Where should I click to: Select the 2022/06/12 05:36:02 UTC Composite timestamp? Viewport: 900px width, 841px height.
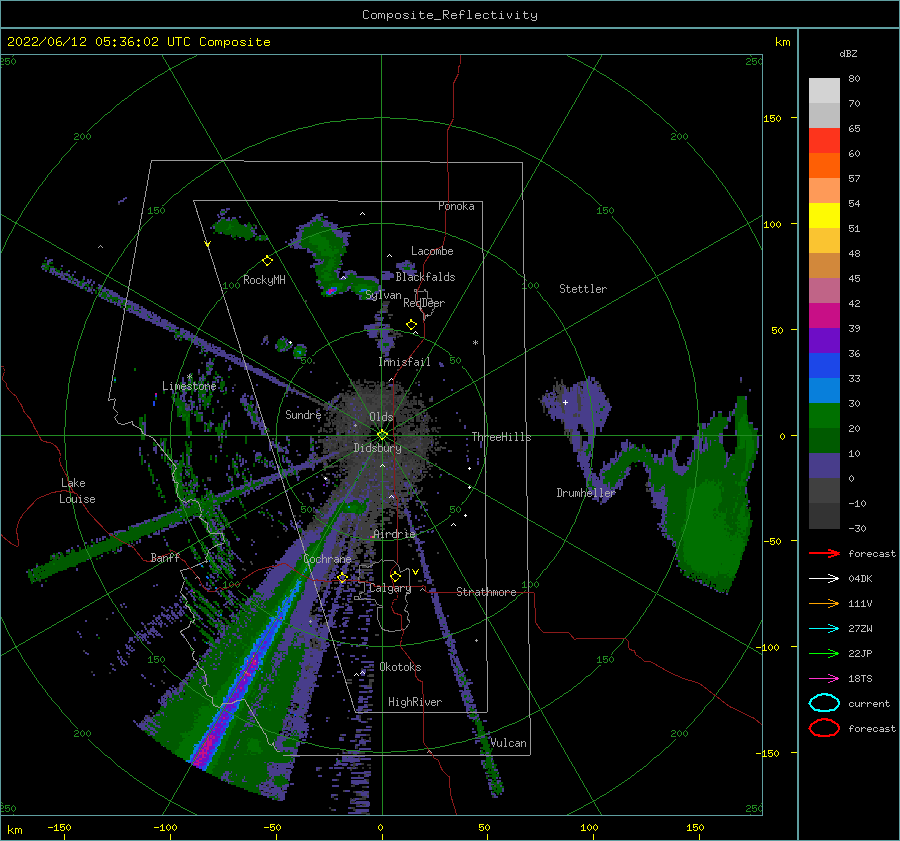click(139, 42)
